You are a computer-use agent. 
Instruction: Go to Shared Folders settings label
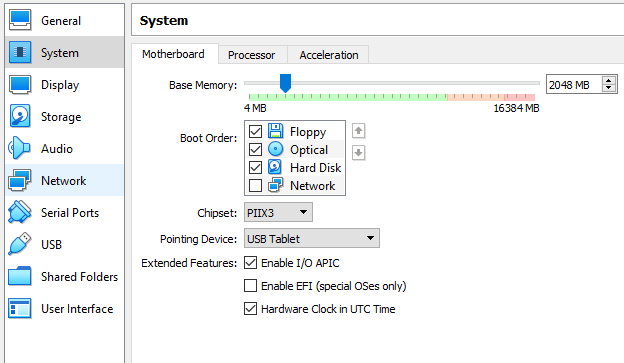[x=80, y=277]
